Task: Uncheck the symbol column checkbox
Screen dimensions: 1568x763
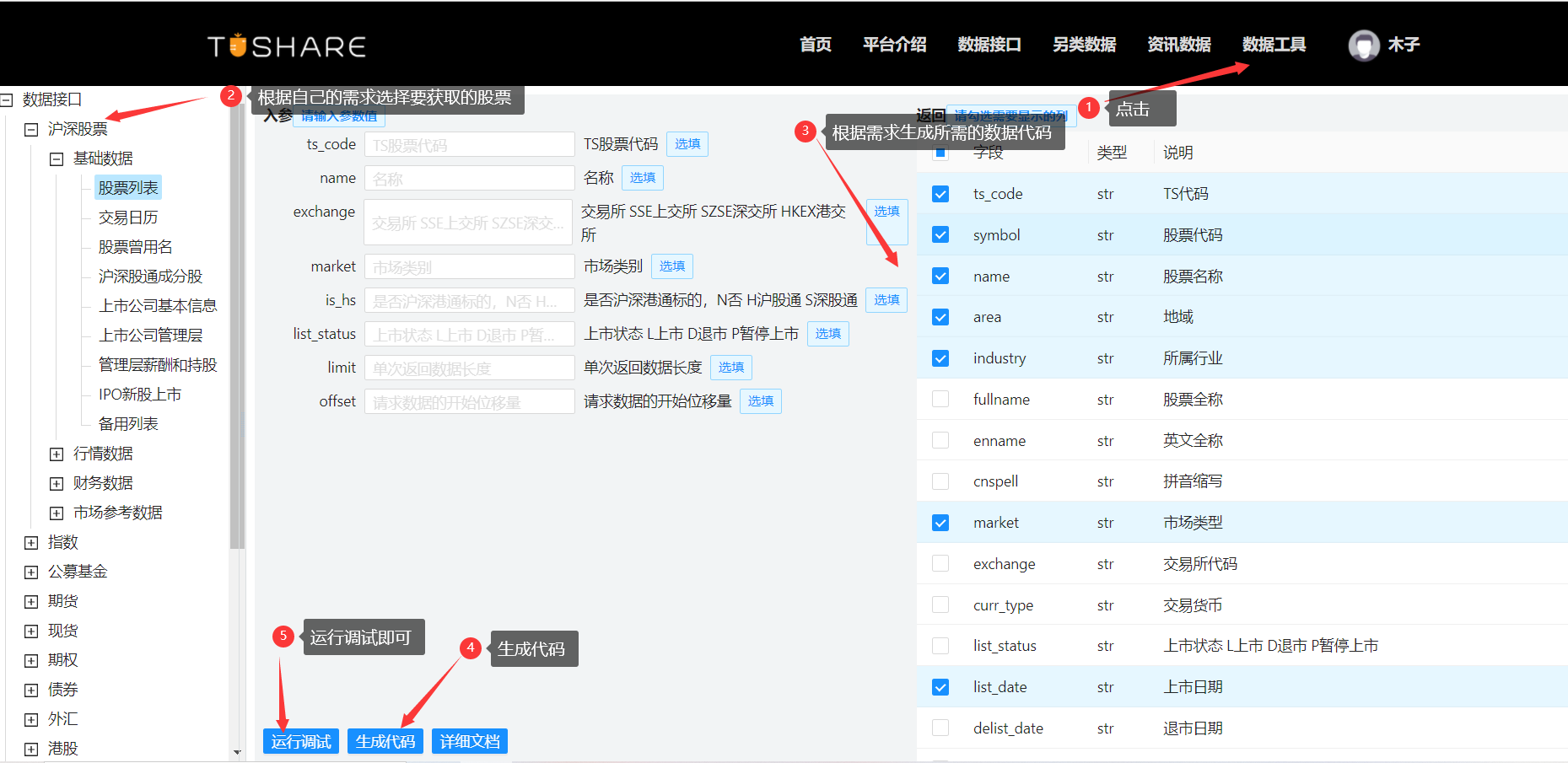Action: pos(940,234)
